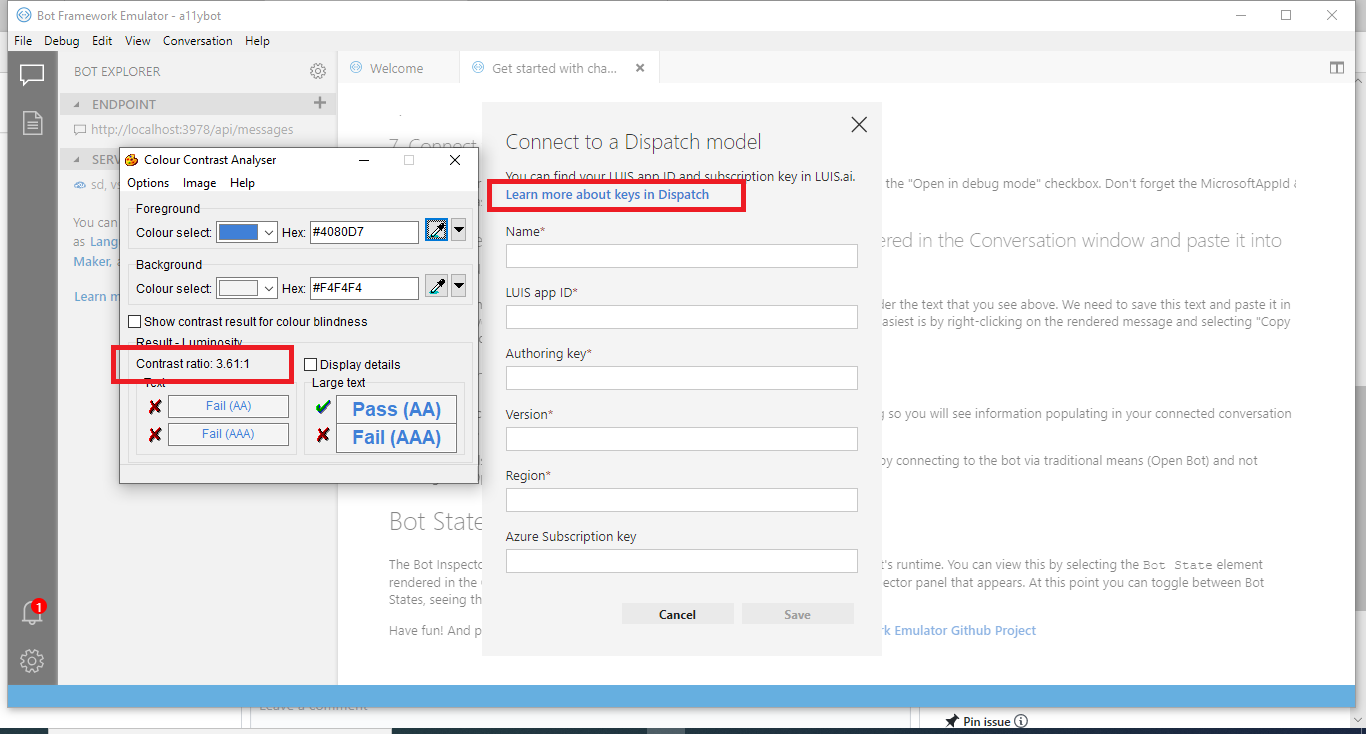Activate the background colour eyedropper tool
Viewport: 1372px width, 734px height.
(x=436, y=286)
